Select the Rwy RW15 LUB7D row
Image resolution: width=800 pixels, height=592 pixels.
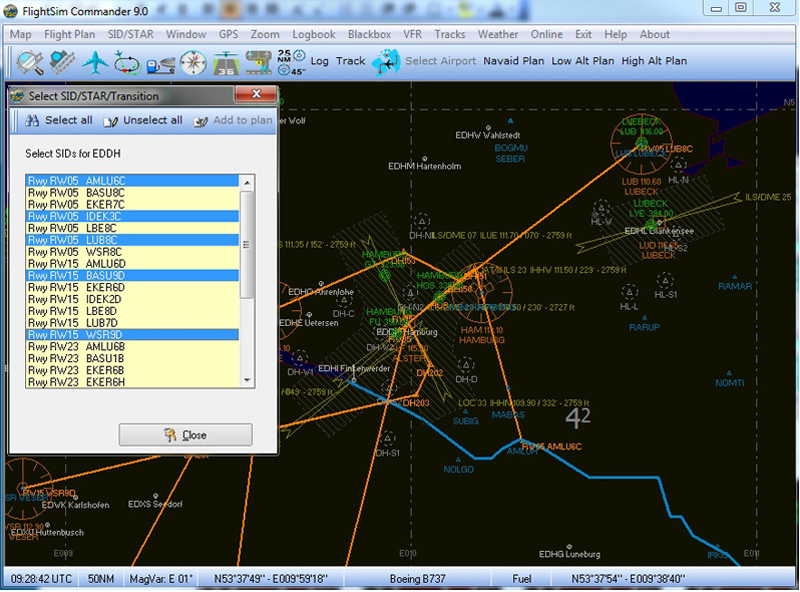[x=132, y=323]
